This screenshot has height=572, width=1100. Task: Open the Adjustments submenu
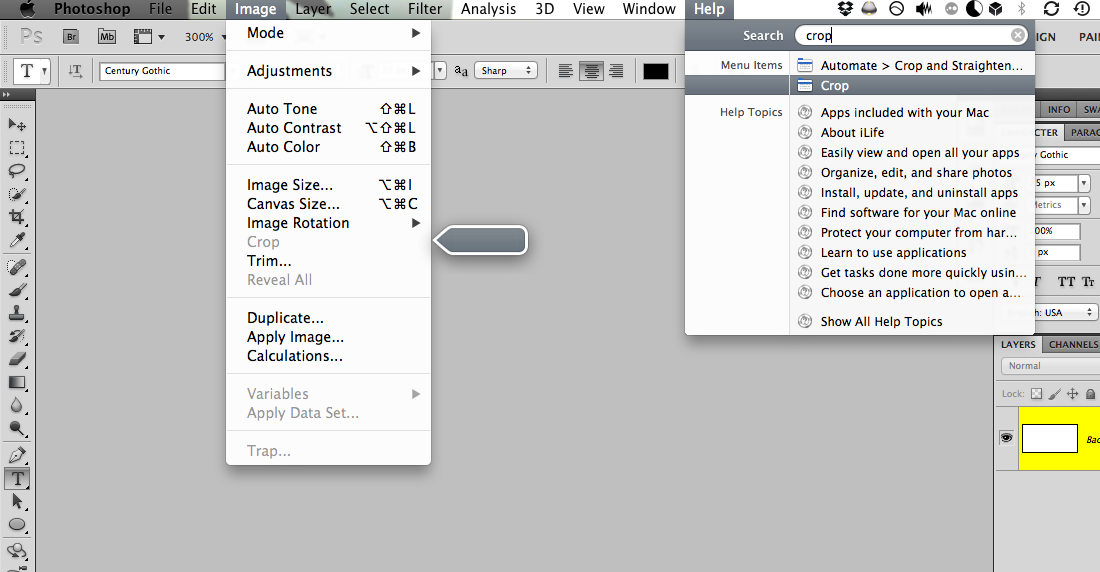[328, 71]
